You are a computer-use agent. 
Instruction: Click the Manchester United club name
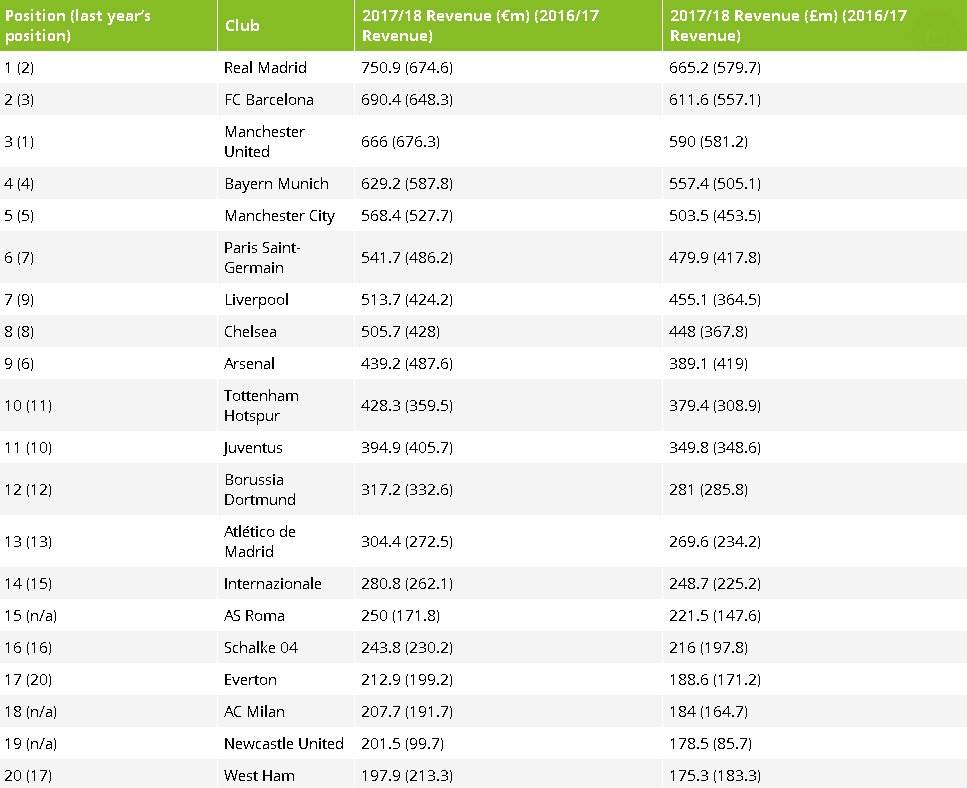coord(264,142)
